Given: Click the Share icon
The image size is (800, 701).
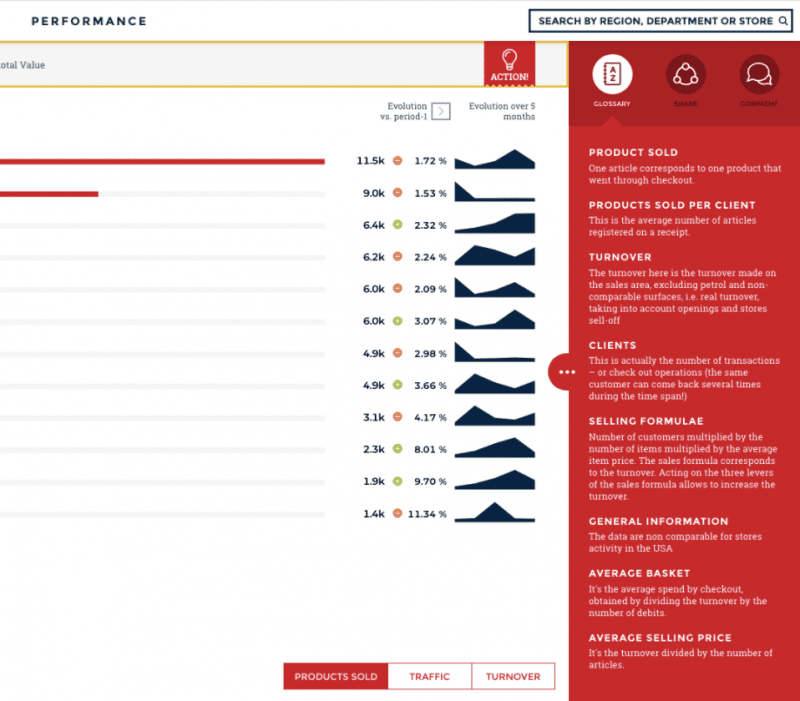Looking at the screenshot, I should click(x=685, y=74).
